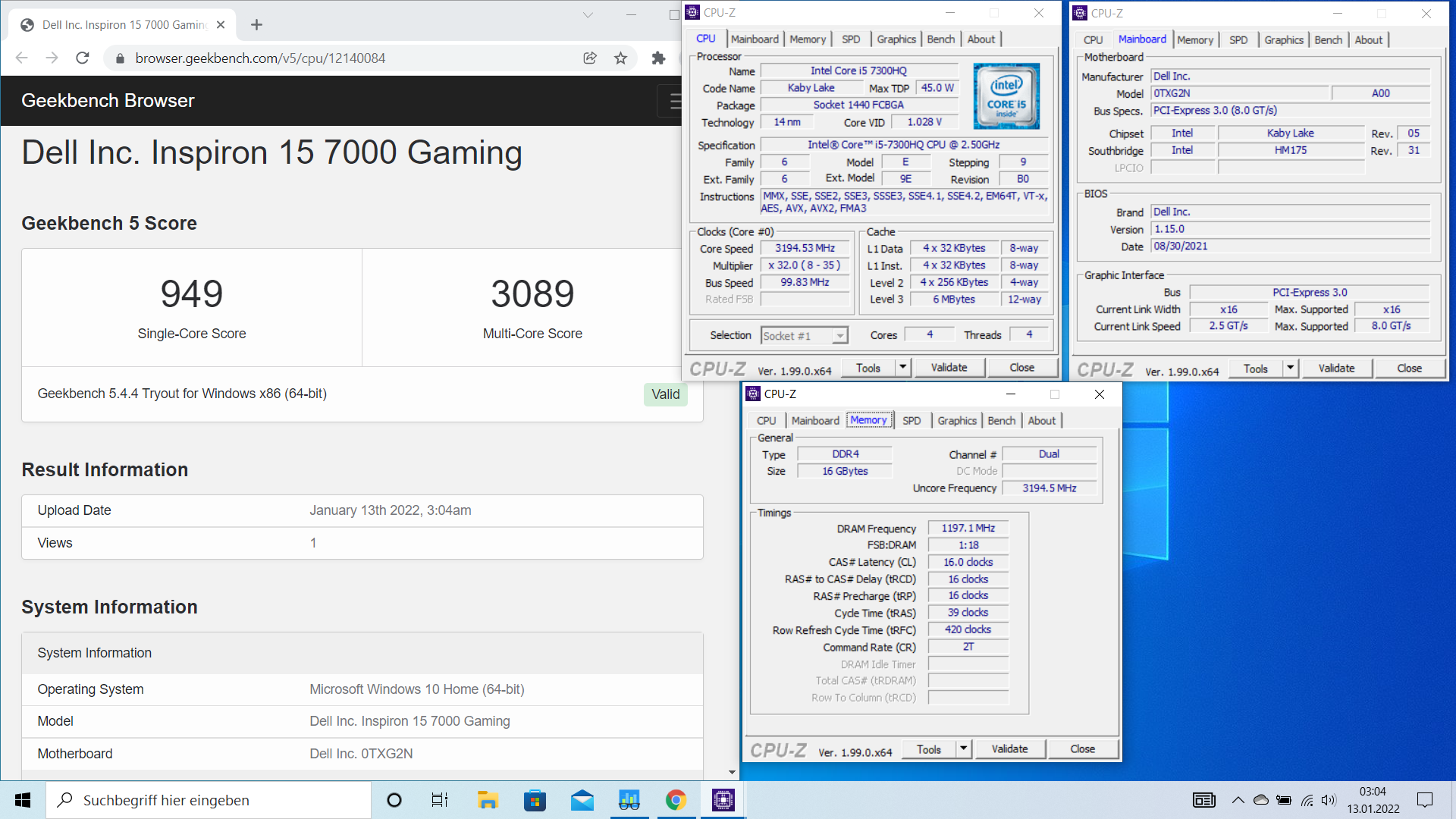Image resolution: width=1456 pixels, height=819 pixels.
Task: Close the Dell Inspiron Geekbench tab
Action: pos(221,25)
